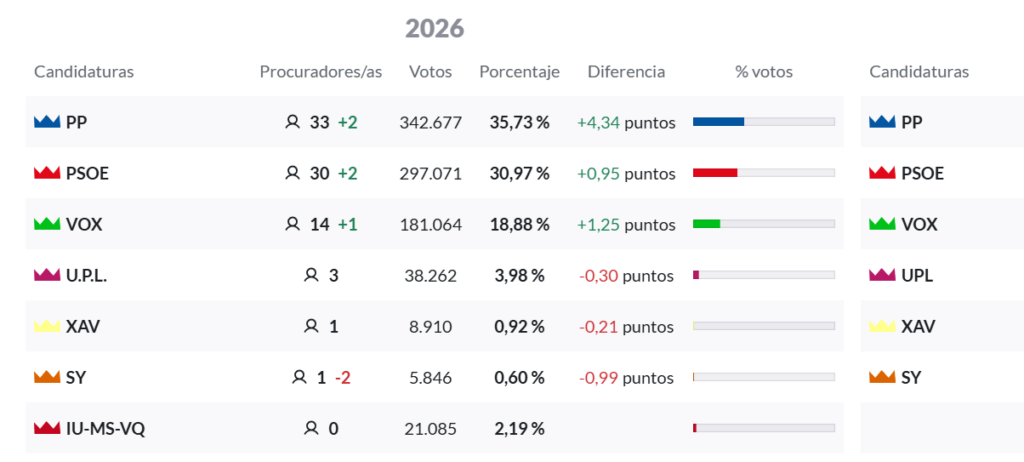Click the yellow XAV crown icon in 2026 table

coord(47,326)
